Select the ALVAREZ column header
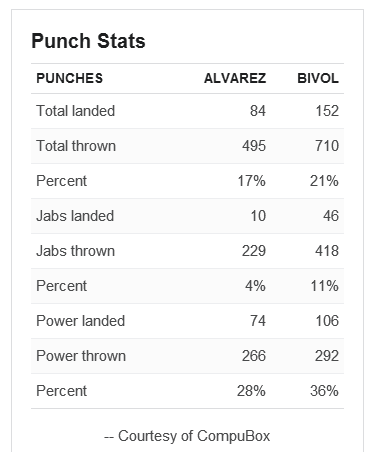The height and width of the screenshot is (452, 373). 235,78
